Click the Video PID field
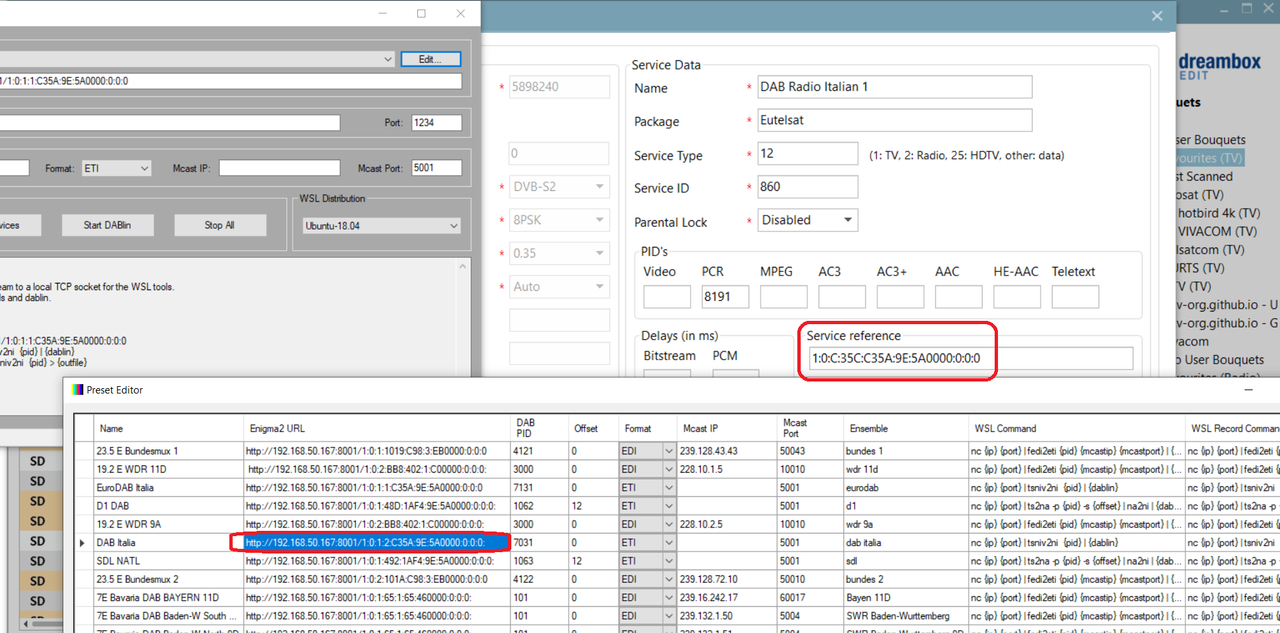 click(x=667, y=296)
